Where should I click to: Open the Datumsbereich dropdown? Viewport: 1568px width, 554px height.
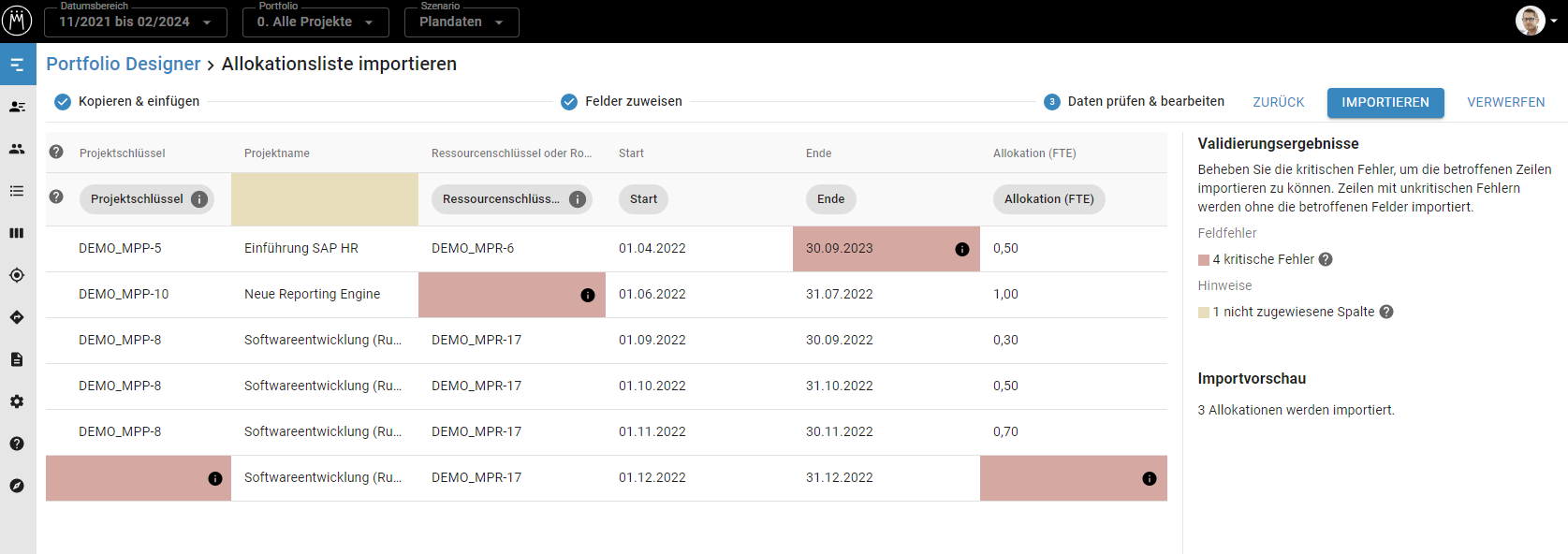135,22
